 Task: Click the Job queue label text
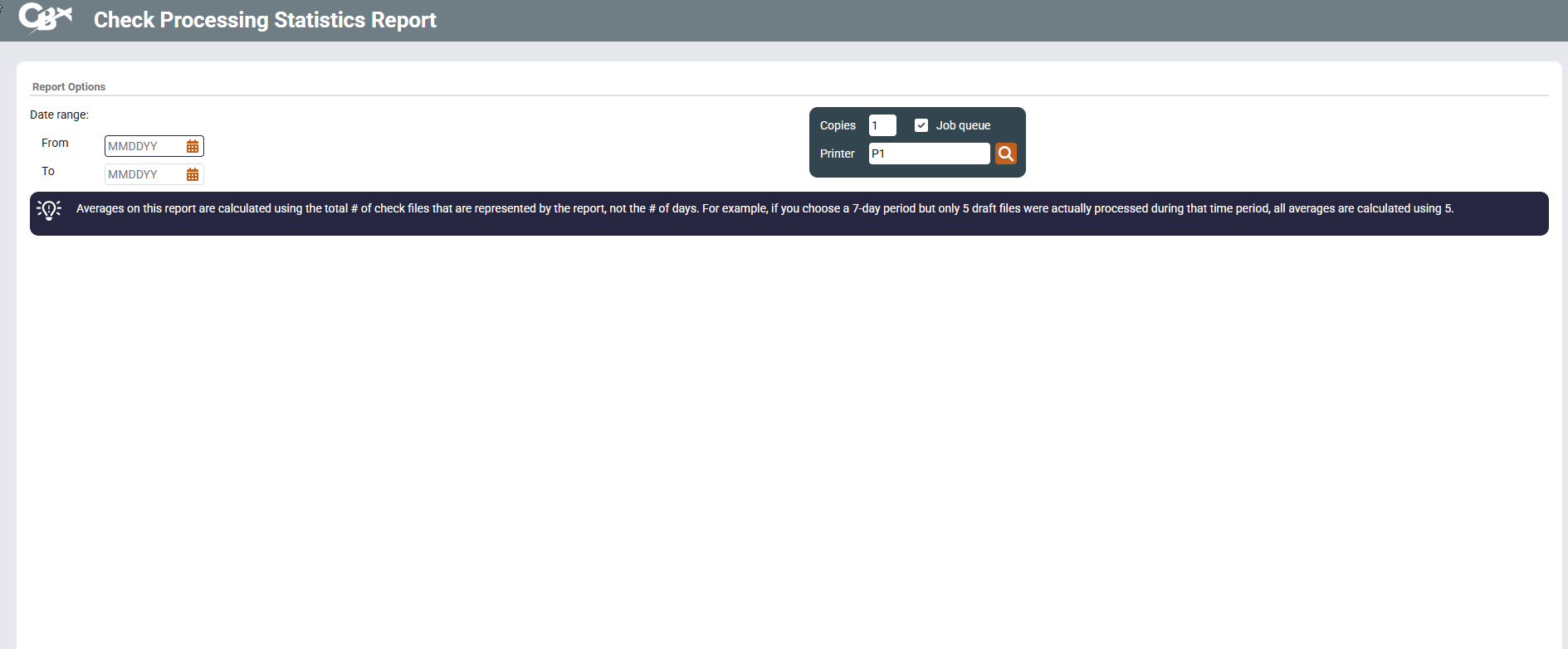point(963,125)
